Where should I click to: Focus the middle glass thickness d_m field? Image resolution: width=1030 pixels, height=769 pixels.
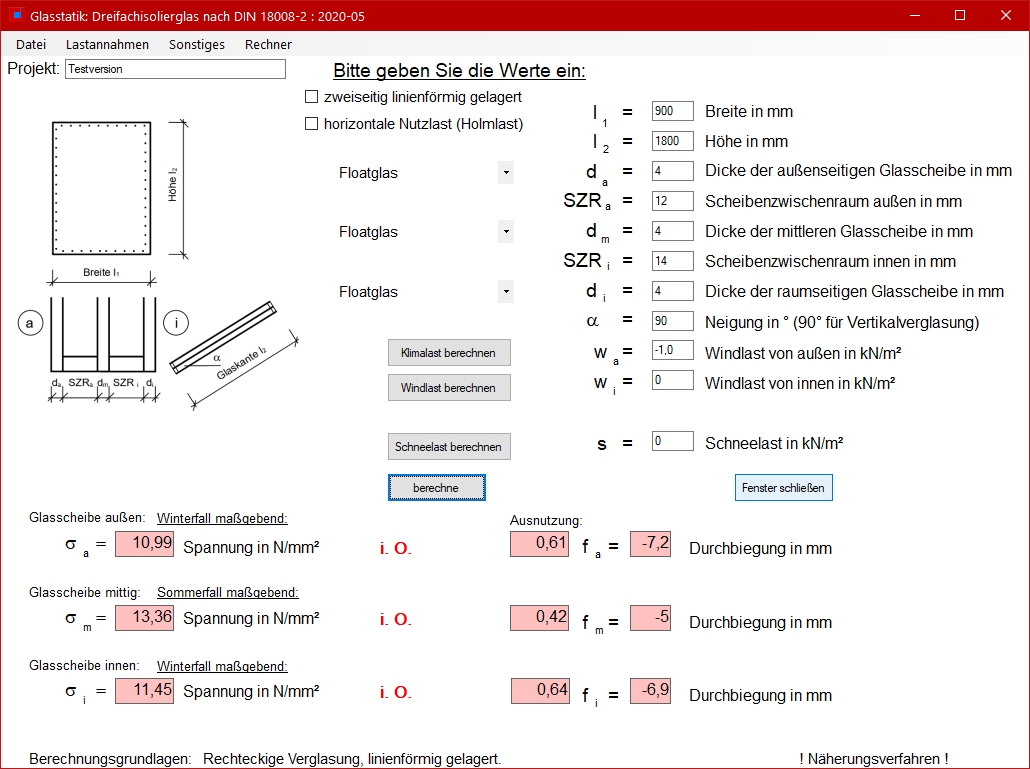point(673,231)
